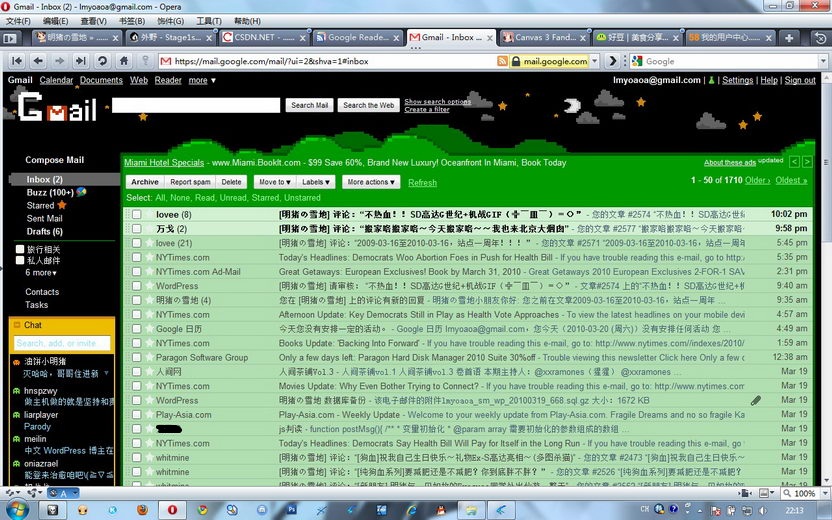832x520 pixels.
Task: Tick the Google 日历 email checkbox
Action: point(136,329)
